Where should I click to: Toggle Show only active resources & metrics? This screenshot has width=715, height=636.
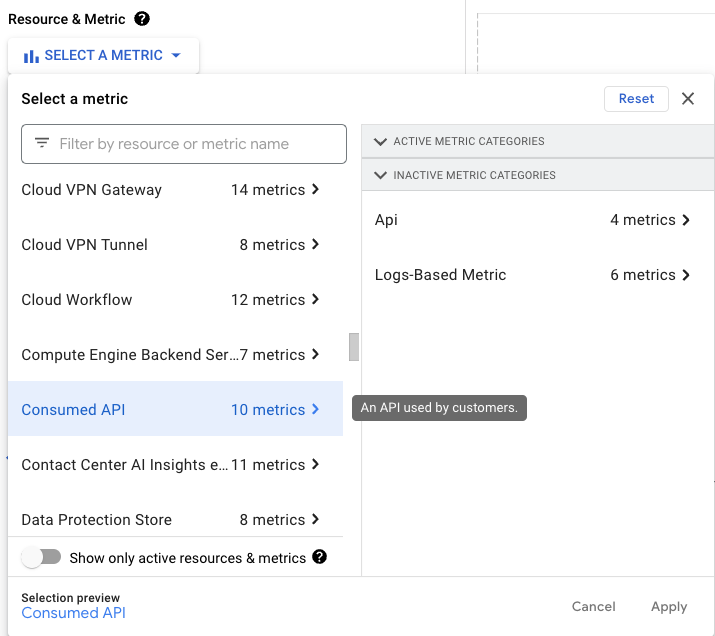pyautogui.click(x=41, y=557)
